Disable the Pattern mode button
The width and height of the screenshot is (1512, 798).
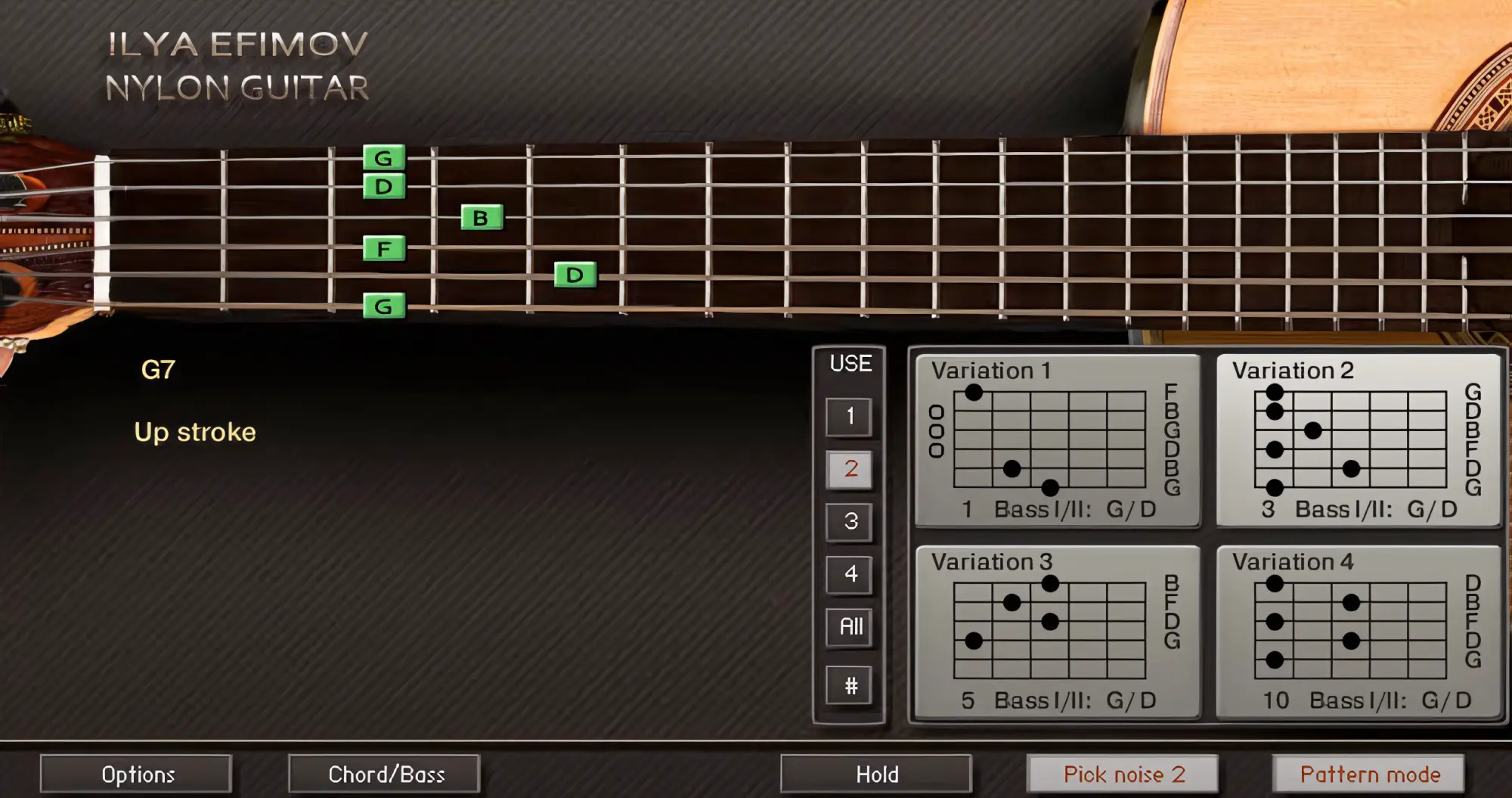1369,774
